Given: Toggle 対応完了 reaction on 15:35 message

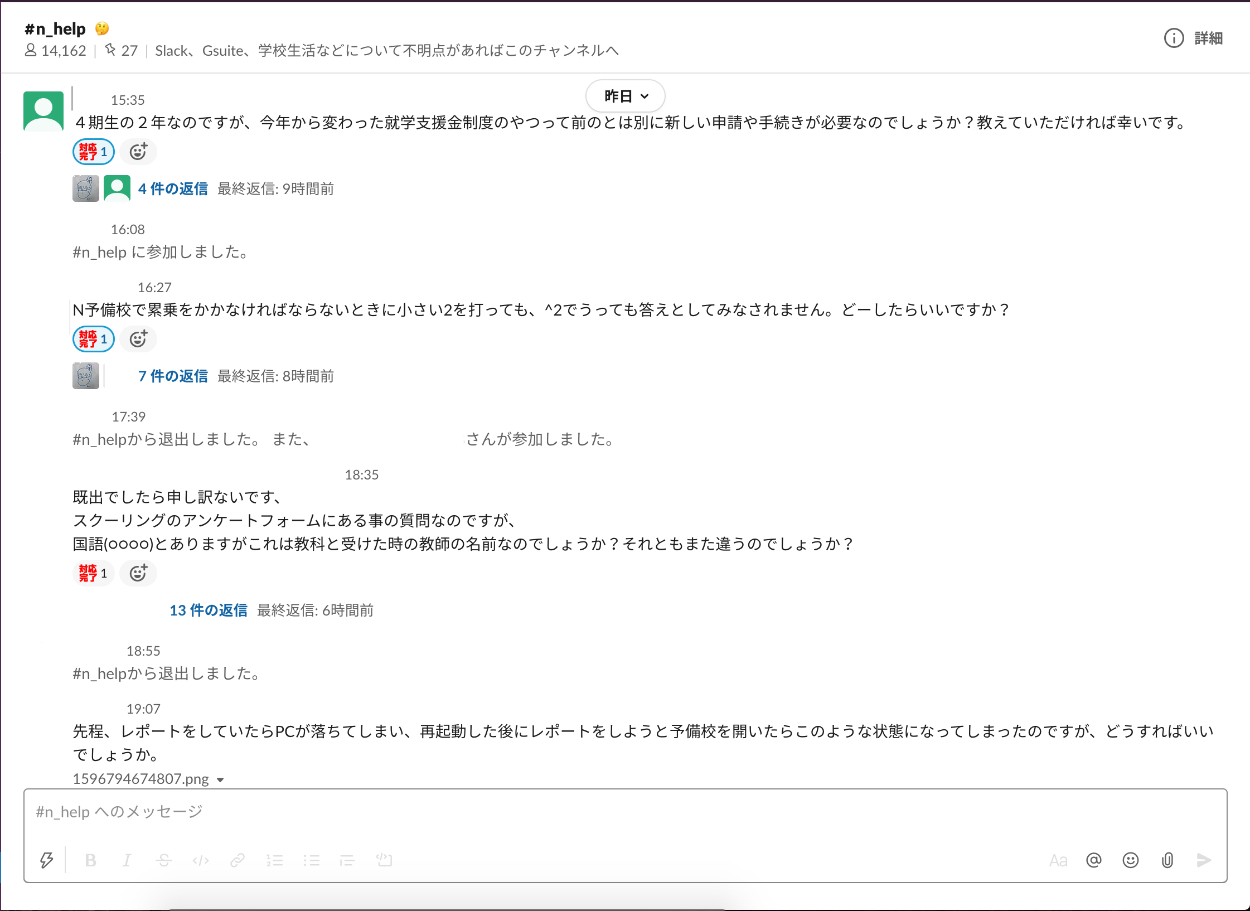Looking at the screenshot, I should tap(93, 152).
